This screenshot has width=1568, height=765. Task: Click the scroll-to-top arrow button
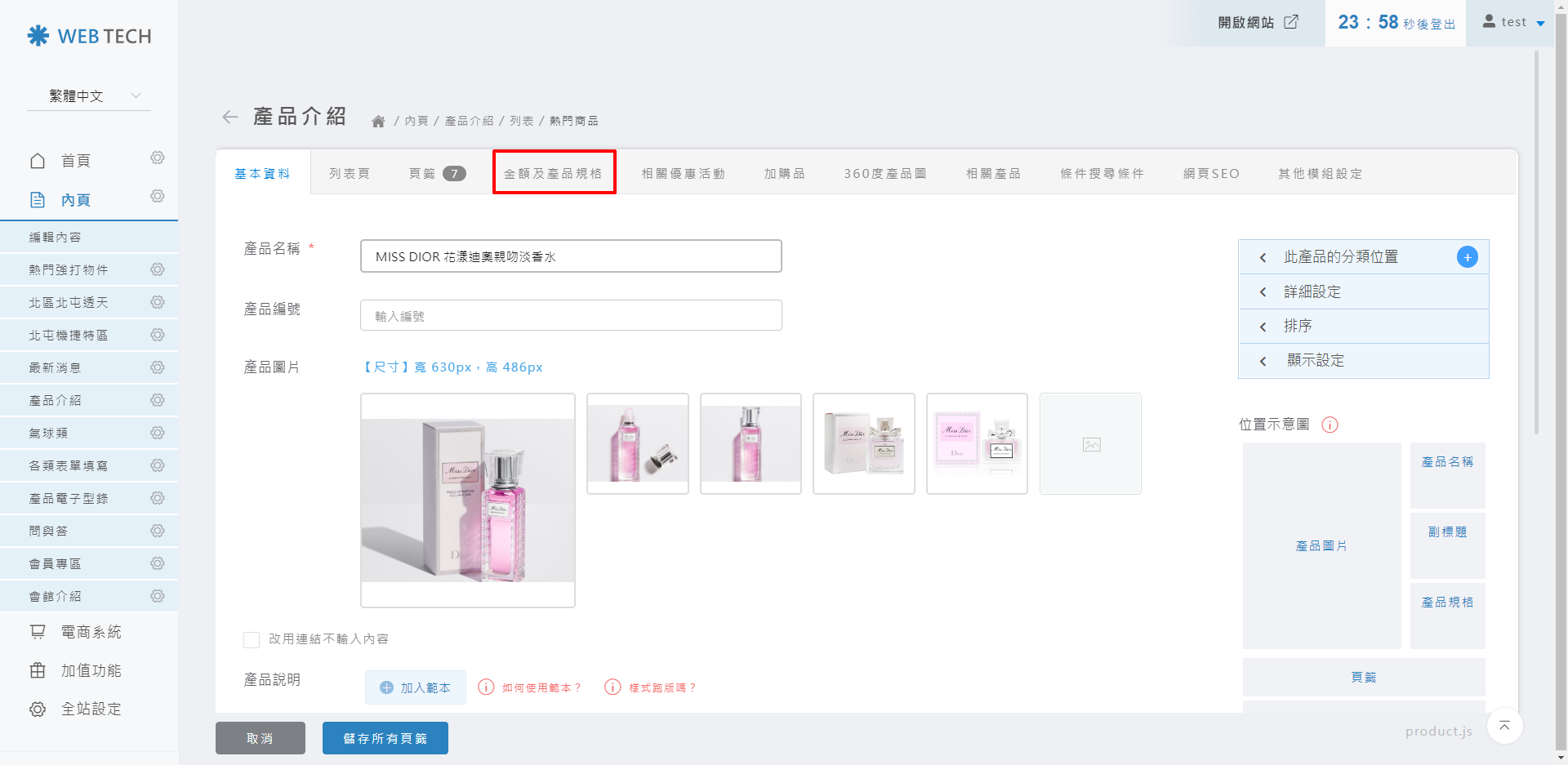coord(1504,726)
